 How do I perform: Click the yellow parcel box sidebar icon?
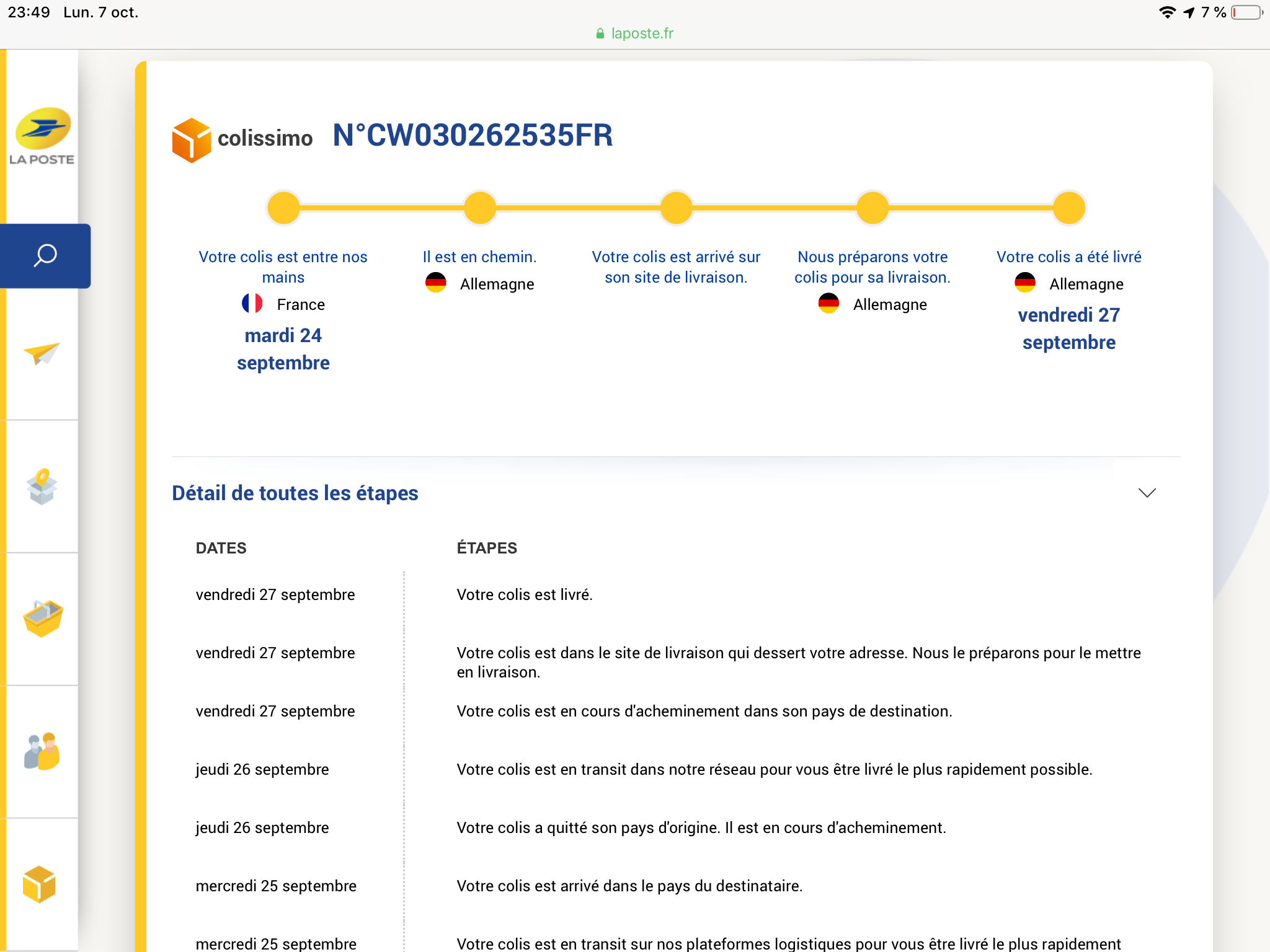(39, 884)
